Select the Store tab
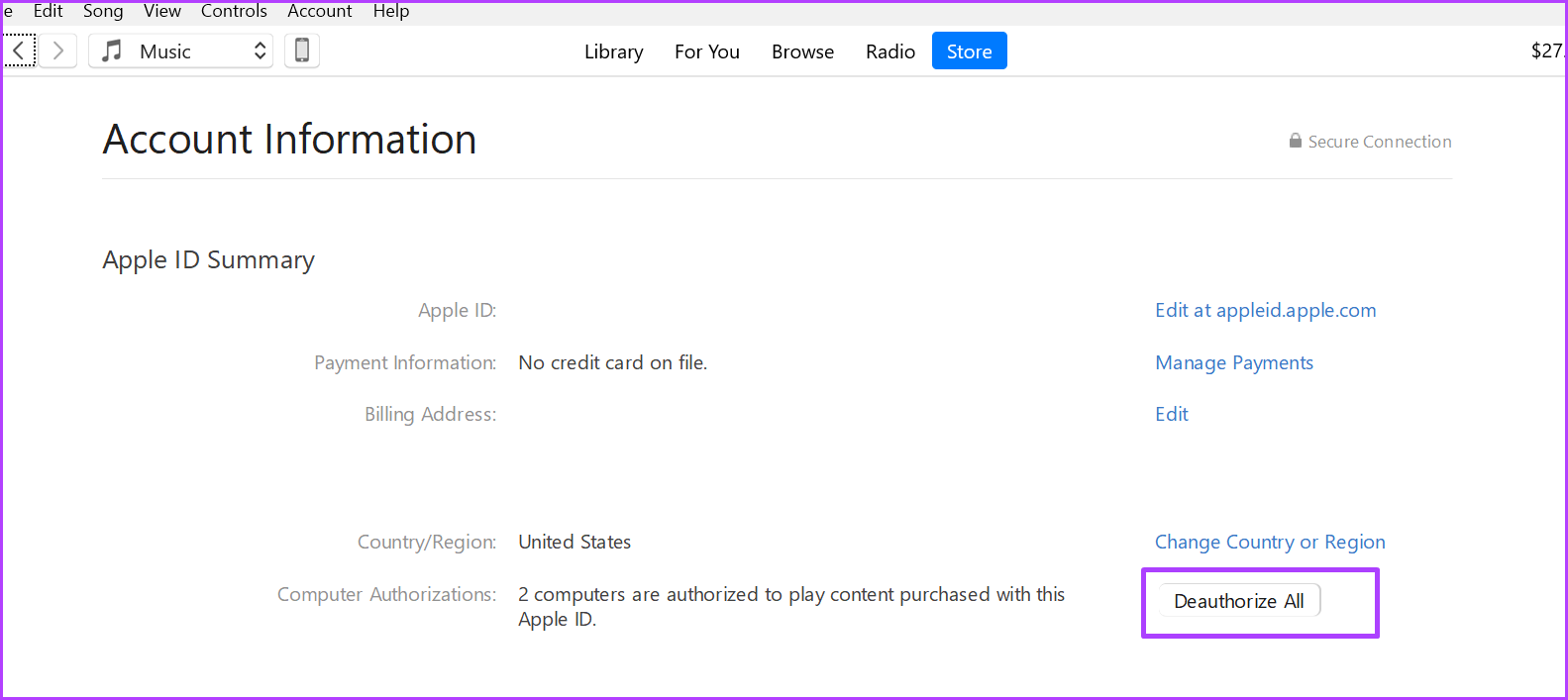This screenshot has height=700, width=1568. [x=969, y=51]
